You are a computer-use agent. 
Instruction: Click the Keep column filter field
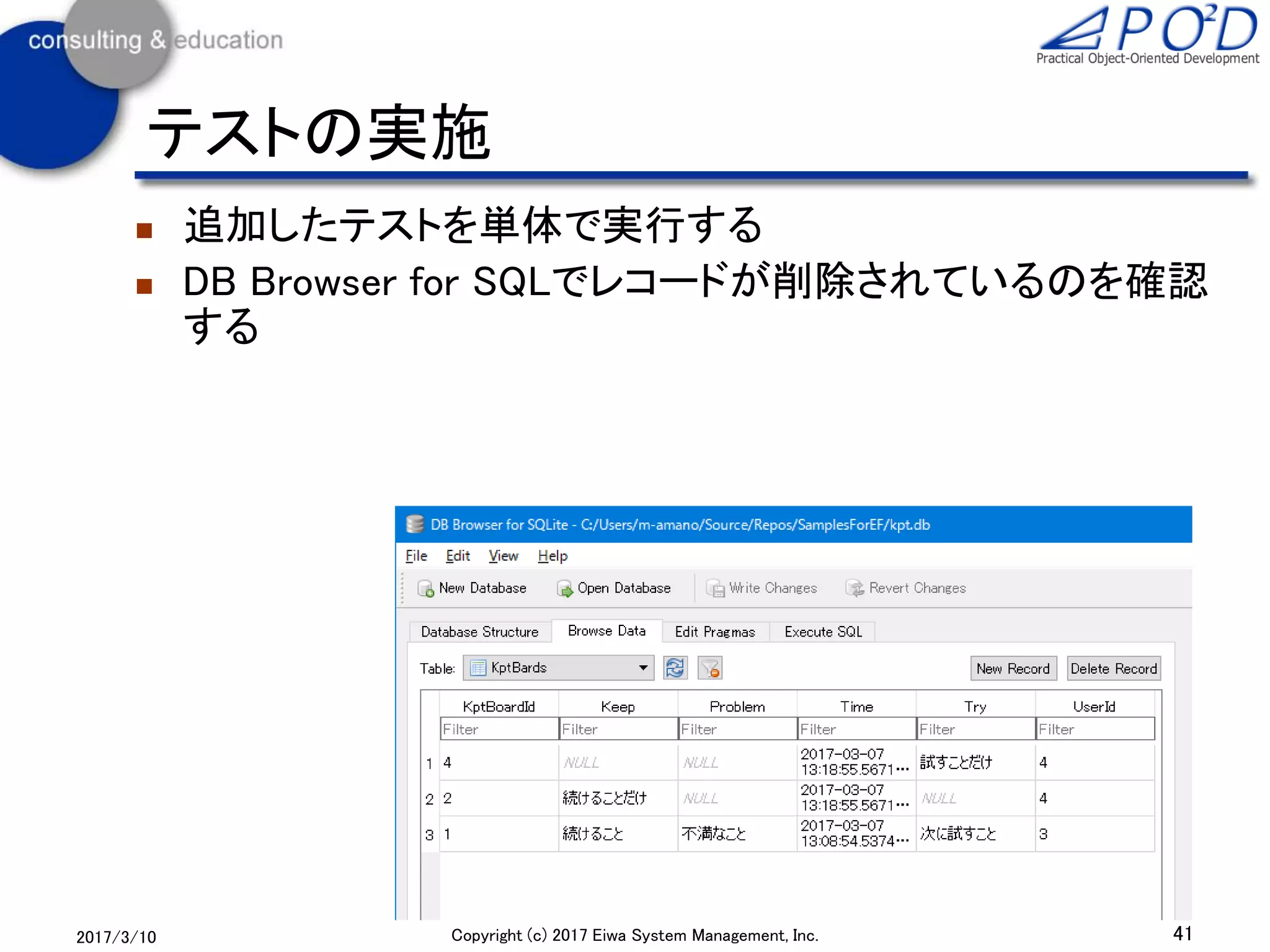[618, 729]
